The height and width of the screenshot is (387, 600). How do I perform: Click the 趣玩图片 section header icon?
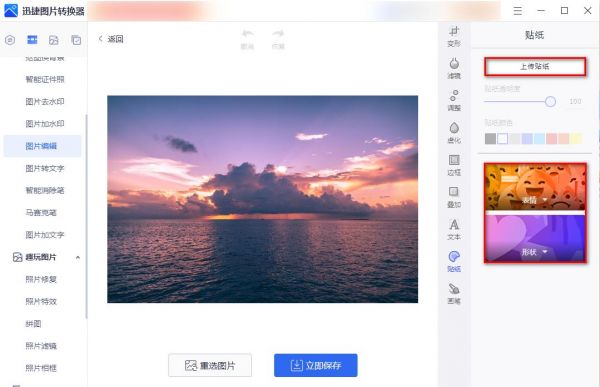[x=18, y=257]
